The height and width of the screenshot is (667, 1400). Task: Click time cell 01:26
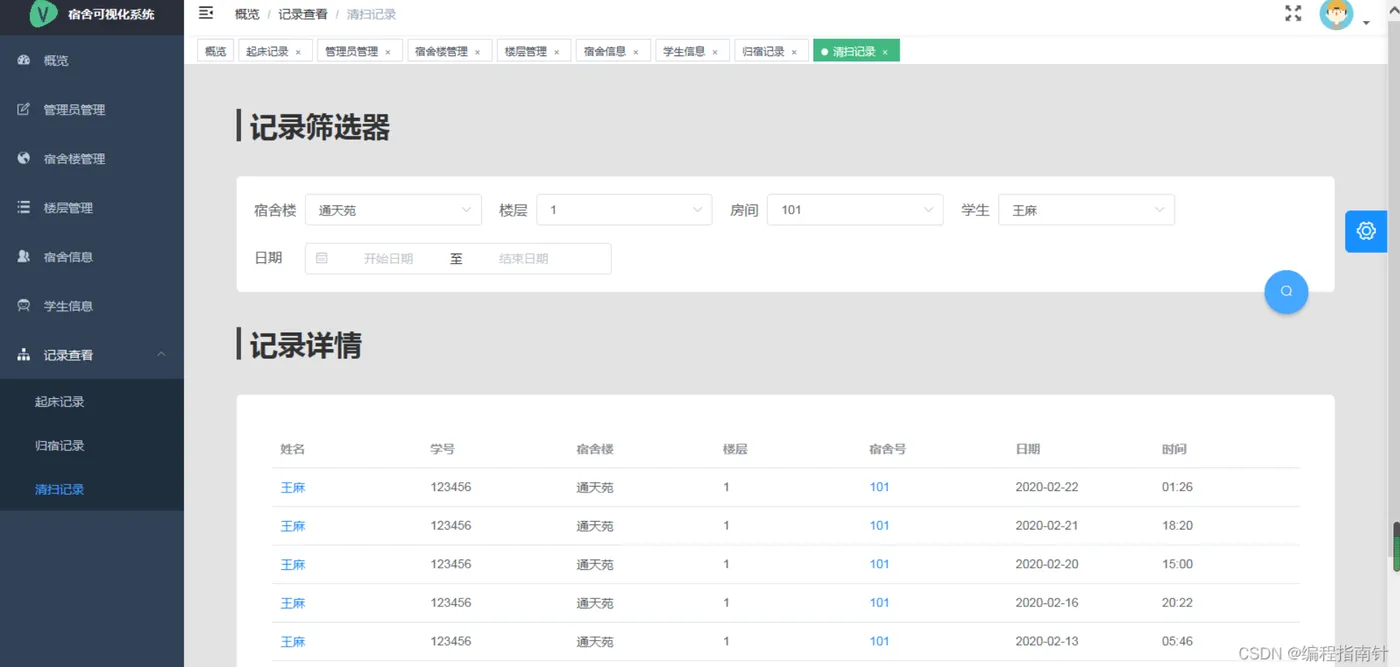pos(1177,488)
